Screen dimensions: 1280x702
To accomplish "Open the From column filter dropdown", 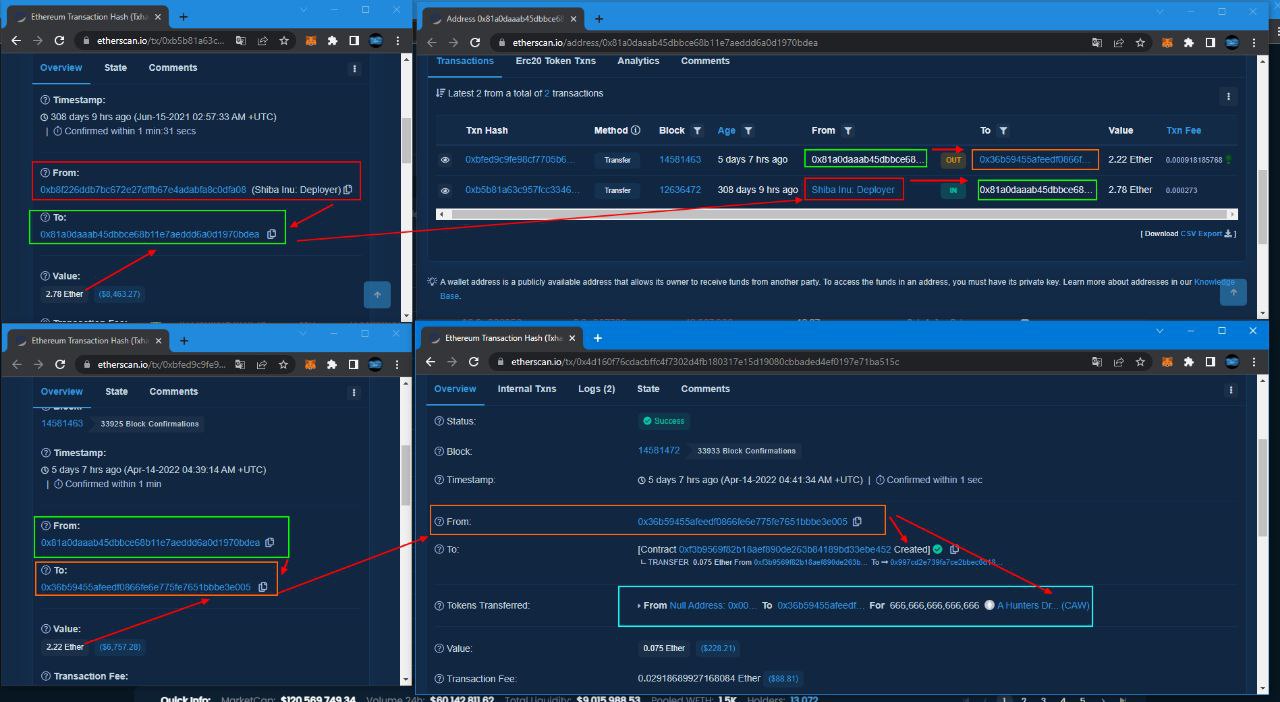I will (x=848, y=131).
